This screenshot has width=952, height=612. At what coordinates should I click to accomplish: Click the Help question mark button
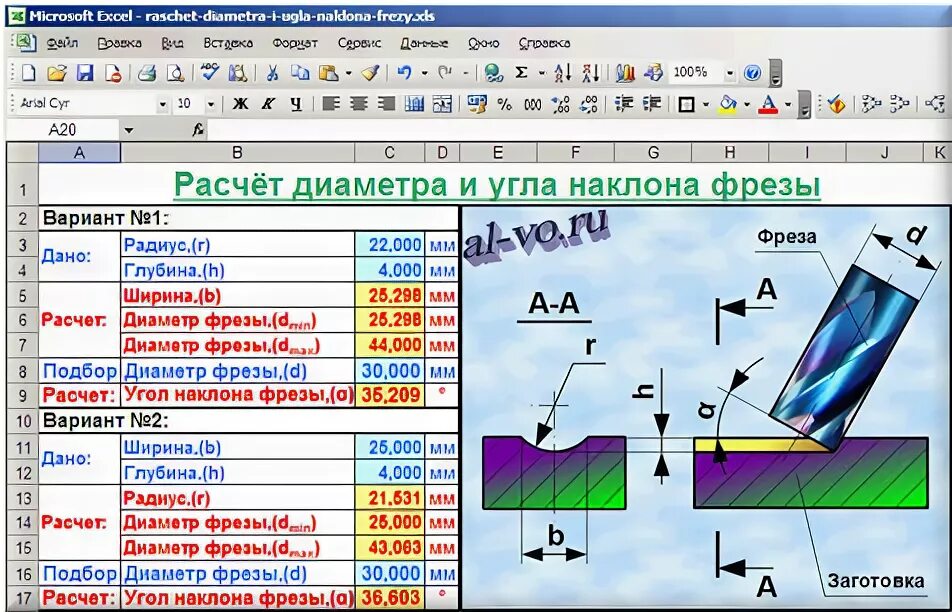pos(752,73)
